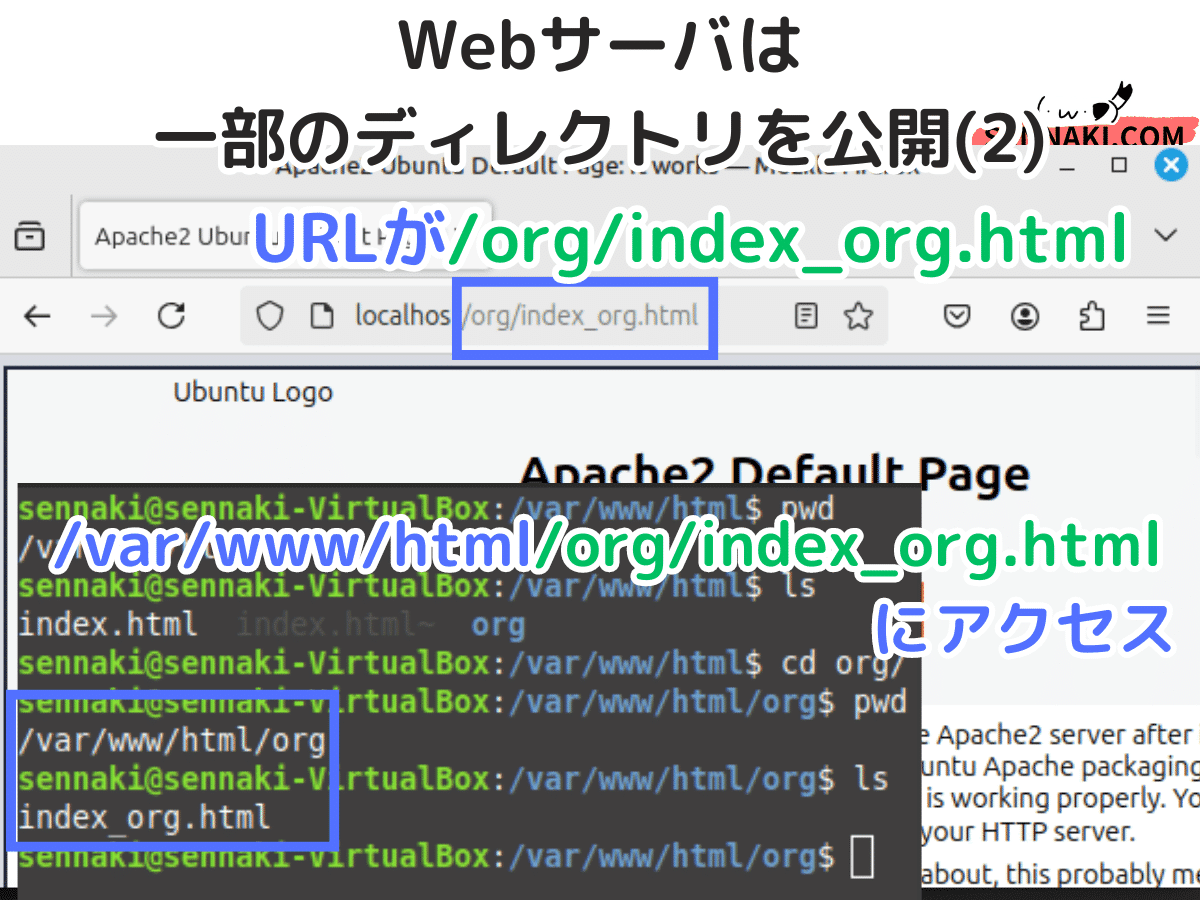This screenshot has width=1200, height=900.
Task: Open the Firefox account icon
Action: (x=1024, y=317)
